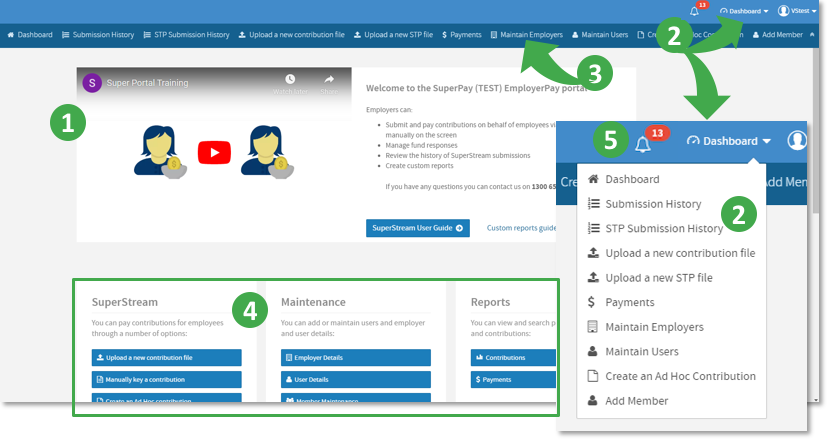Click Contributions button under Reports
Screen dimensions: 828x440
tap(513, 358)
